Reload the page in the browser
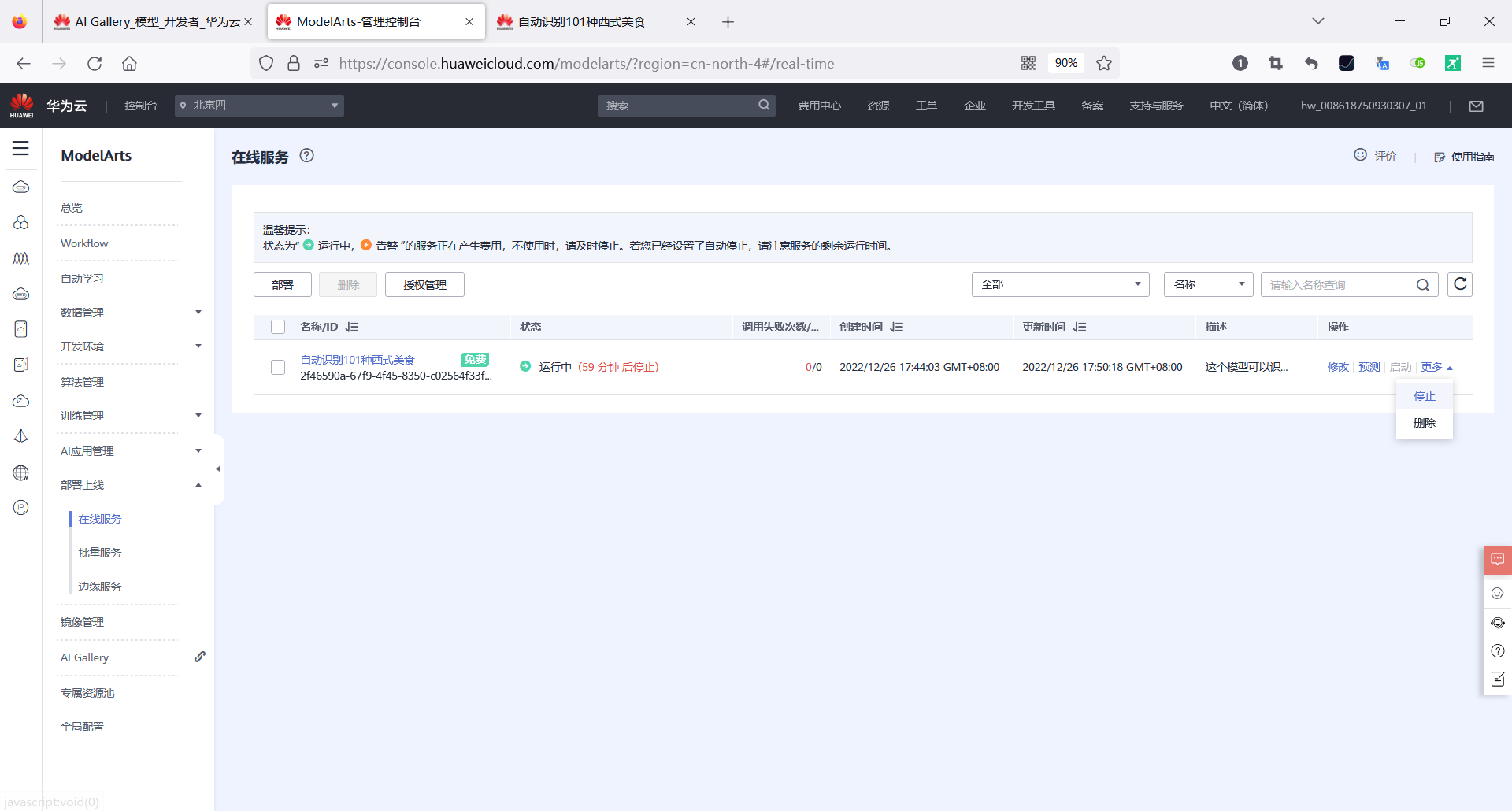Viewport: 1512px width, 811px height. pos(94,63)
